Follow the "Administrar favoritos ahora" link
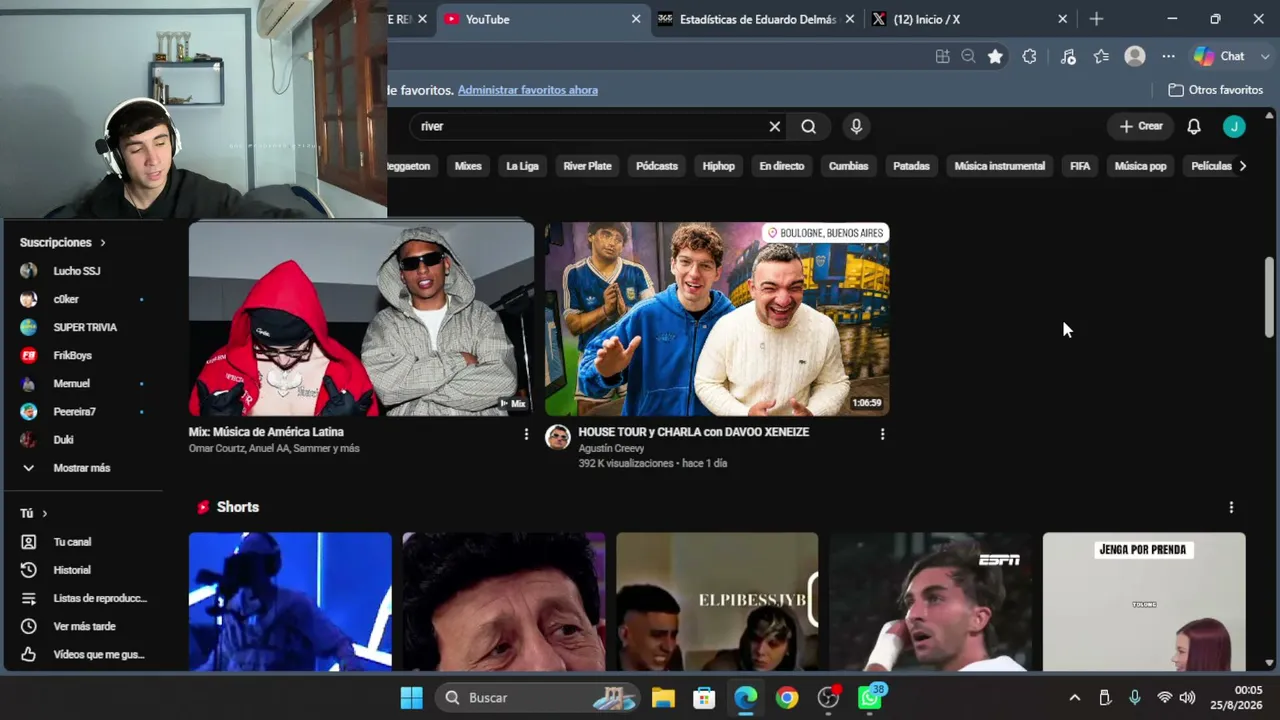Viewport: 1280px width, 720px height. 528,90
